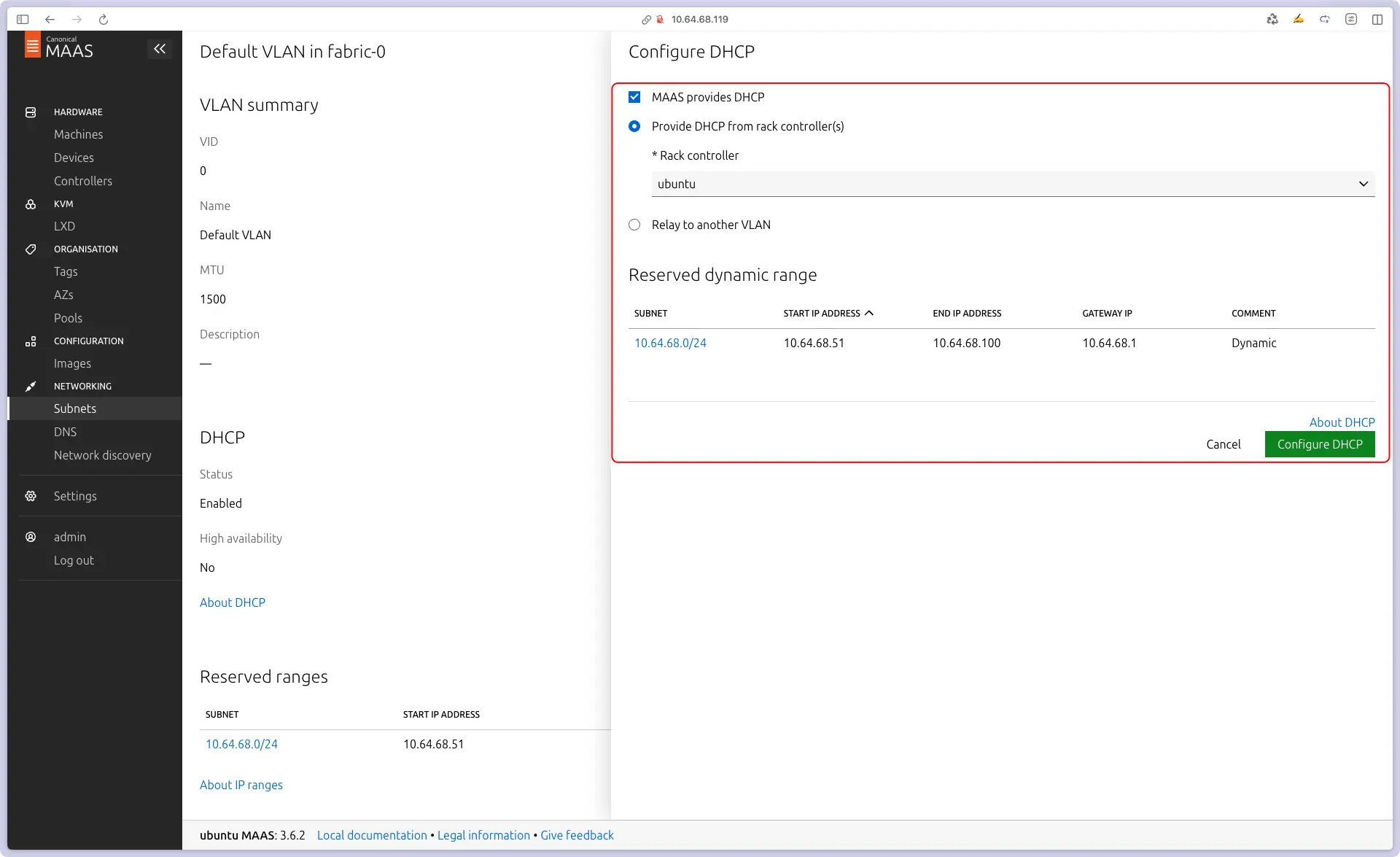Viewport: 1400px width, 857px height.
Task: Cancel the DHCP configuration
Action: [x=1223, y=444]
